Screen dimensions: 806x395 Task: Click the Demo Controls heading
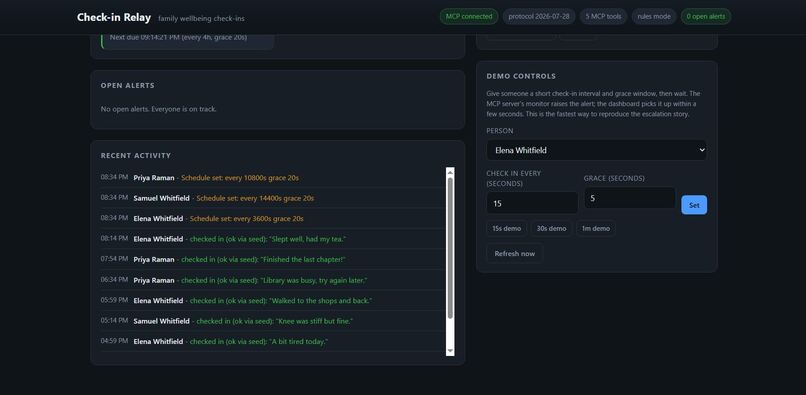coord(521,76)
